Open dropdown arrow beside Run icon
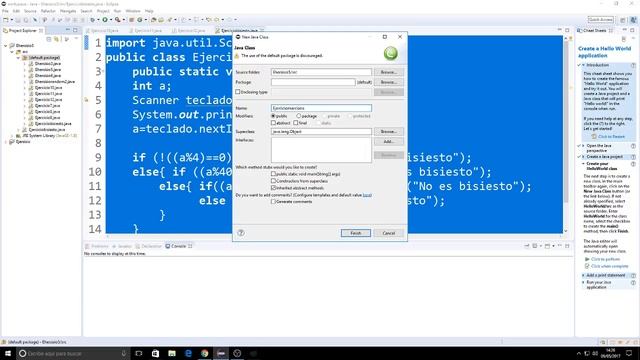Screen dimensions: 640x360 [110, 20]
